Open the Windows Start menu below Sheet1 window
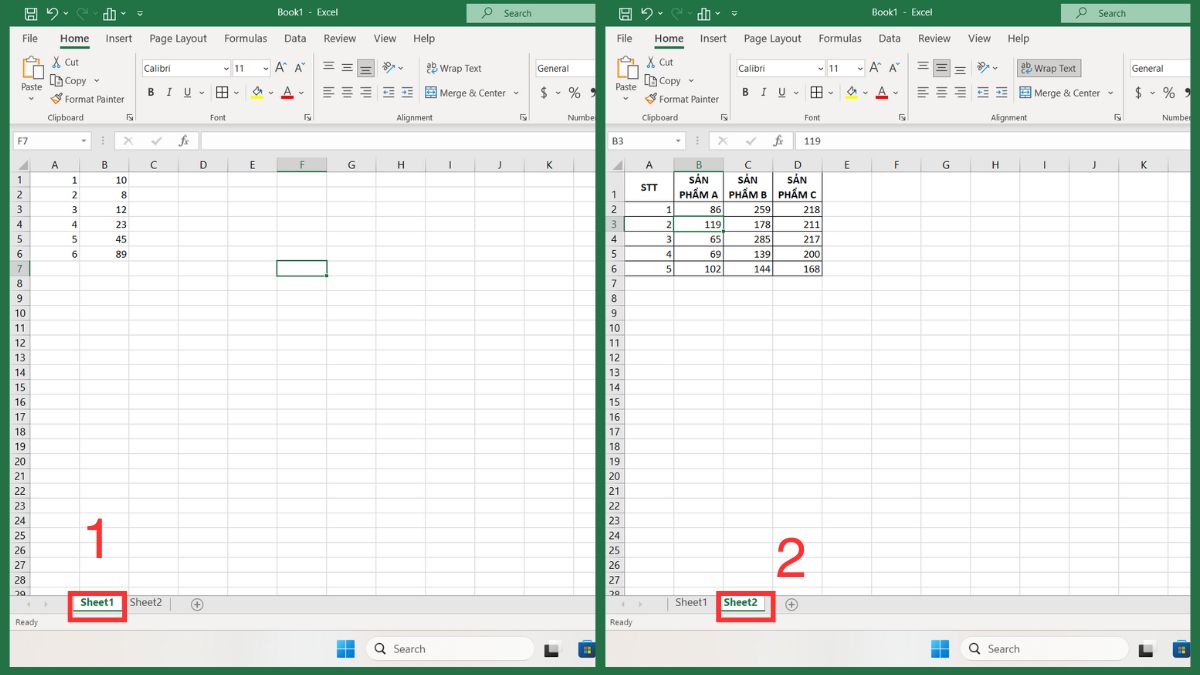 point(346,649)
